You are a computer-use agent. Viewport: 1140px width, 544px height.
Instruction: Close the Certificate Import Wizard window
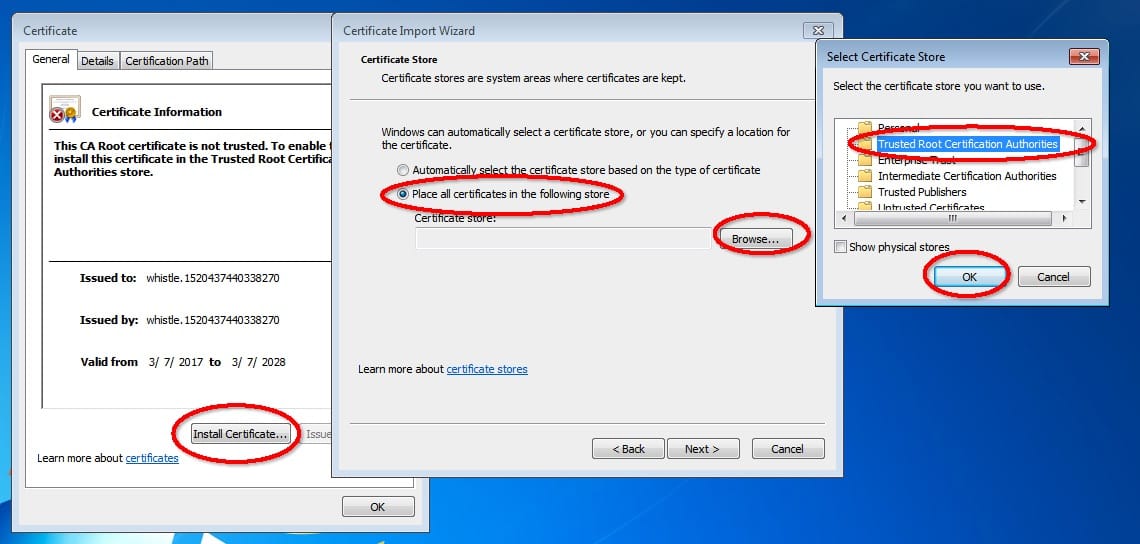coord(818,31)
